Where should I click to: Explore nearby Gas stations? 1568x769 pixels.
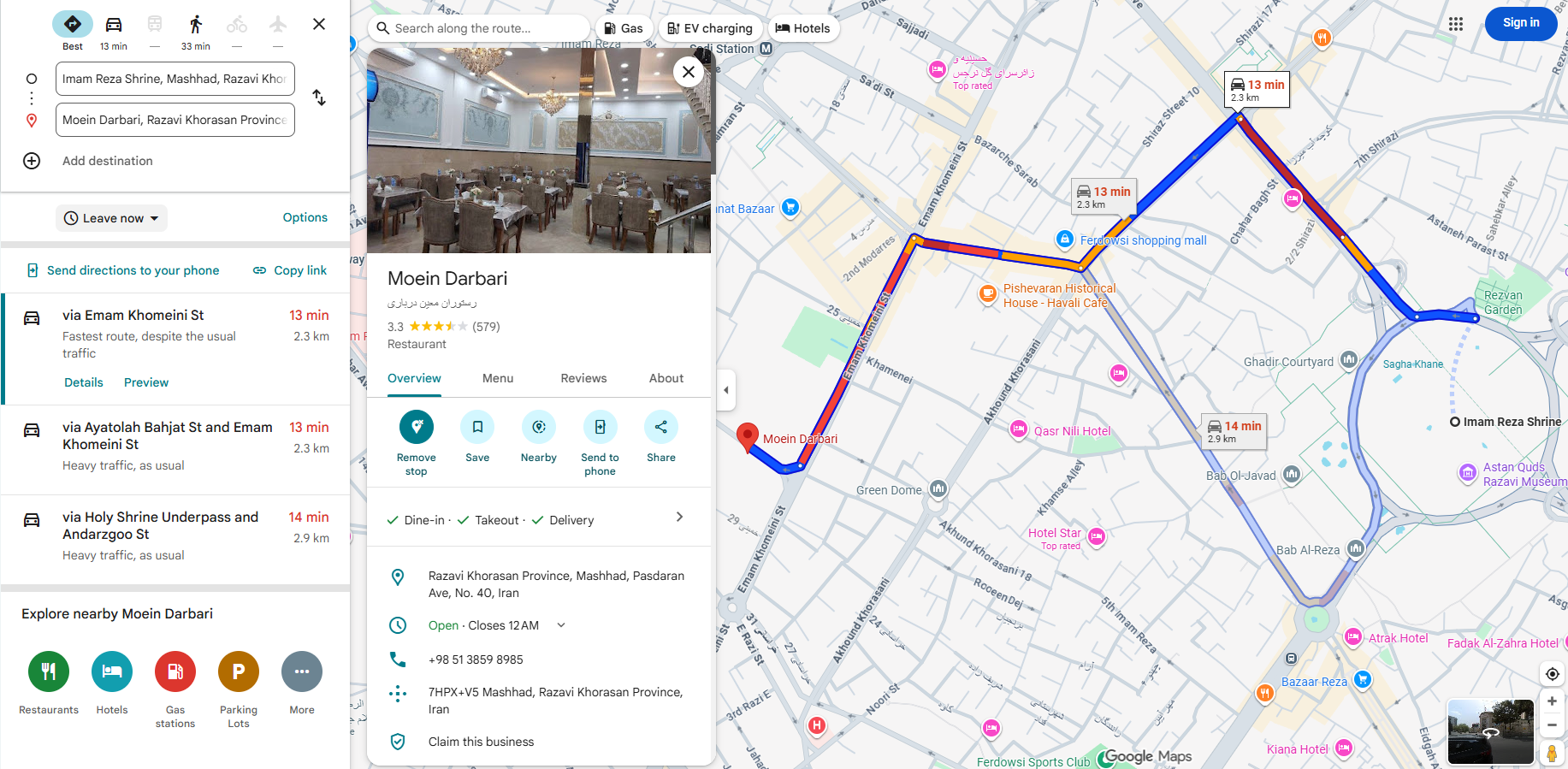(x=175, y=671)
